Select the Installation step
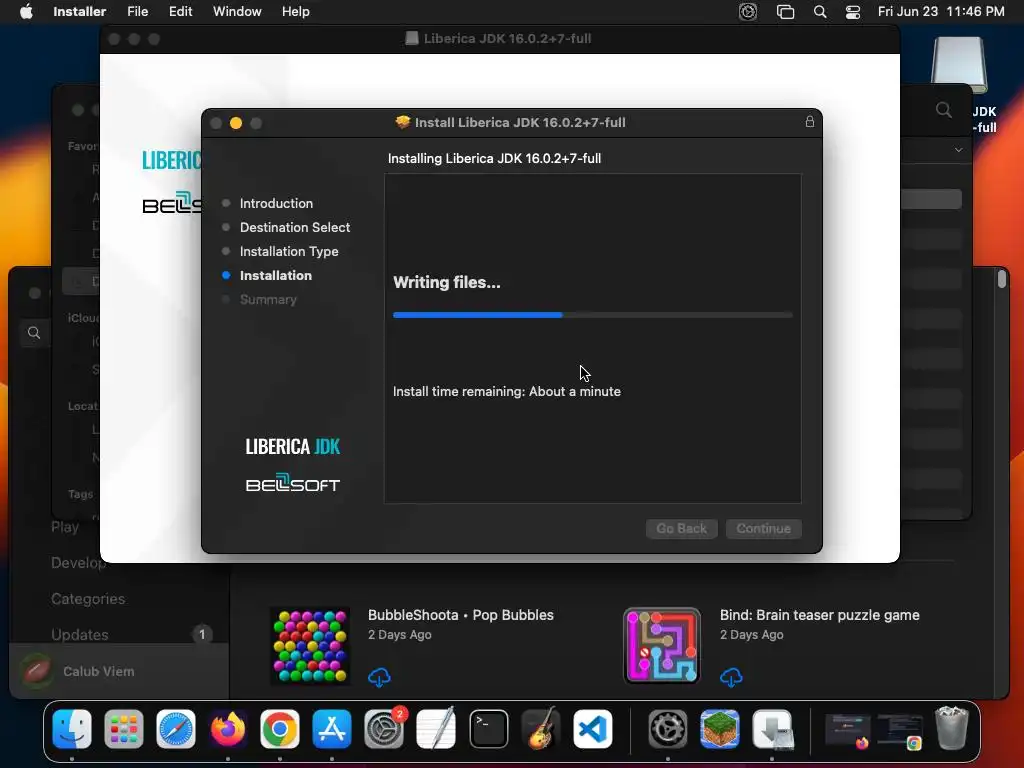The image size is (1024, 768). tap(275, 276)
